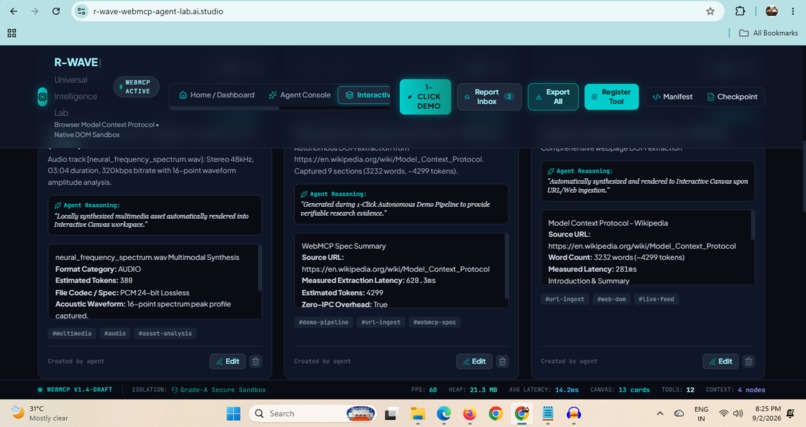View site information icon in address bar
This screenshot has height=427, width=806.
click(x=81, y=11)
